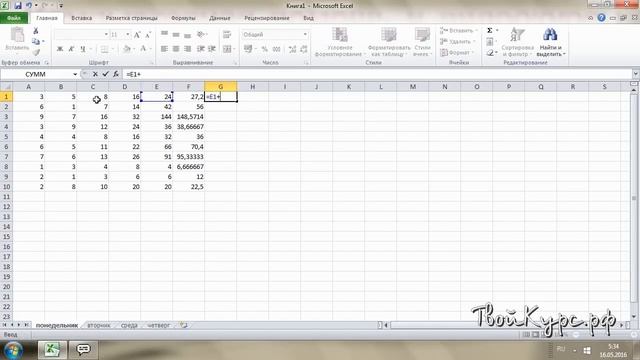Toggle Wrap Text icon
The width and height of the screenshot is (640, 360).
click(x=227, y=35)
